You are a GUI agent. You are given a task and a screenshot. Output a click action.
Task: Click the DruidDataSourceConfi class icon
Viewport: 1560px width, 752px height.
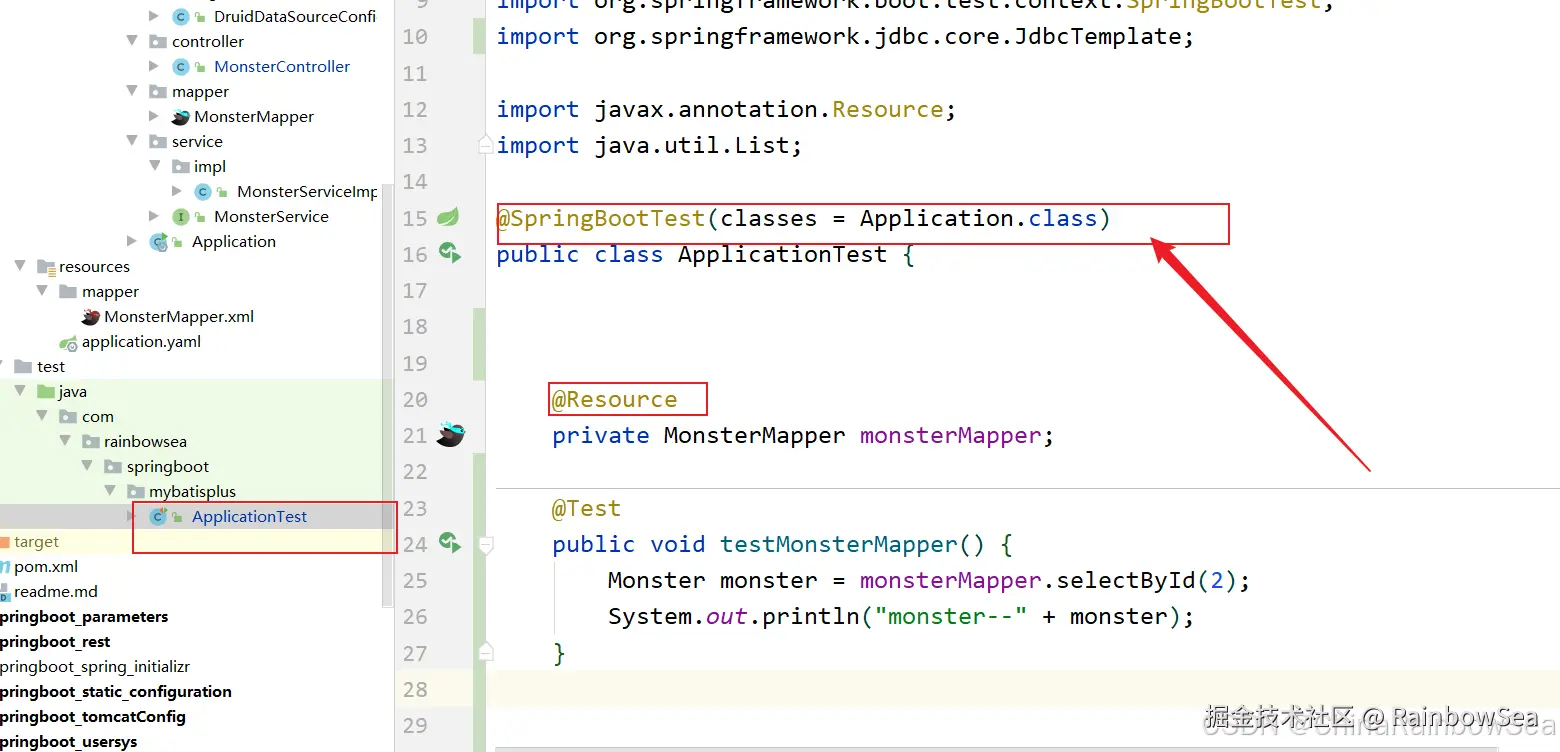pos(181,16)
